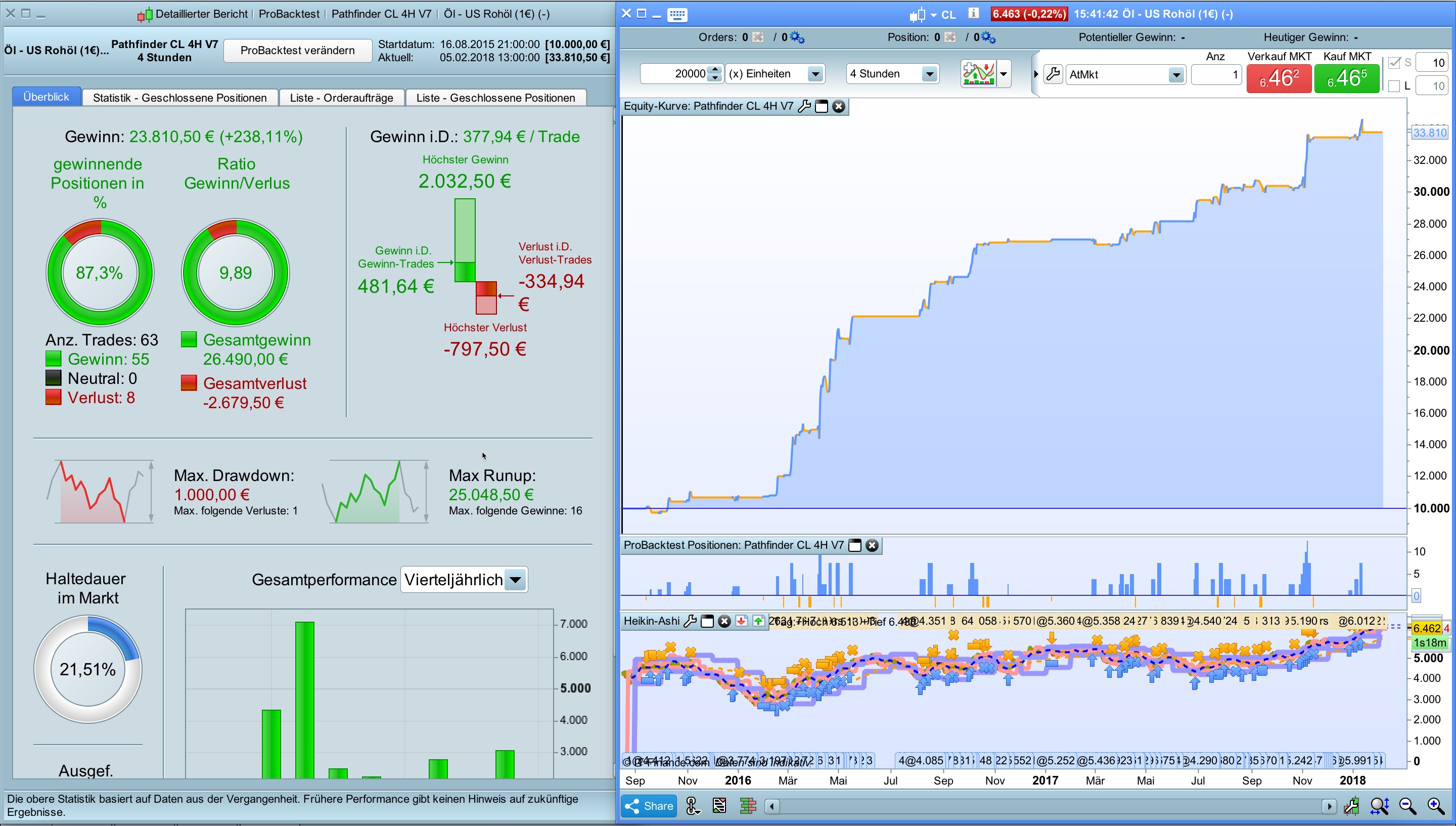This screenshot has height=826, width=1456.
Task: Click the zoom out magnifier icon
Action: (1407, 806)
